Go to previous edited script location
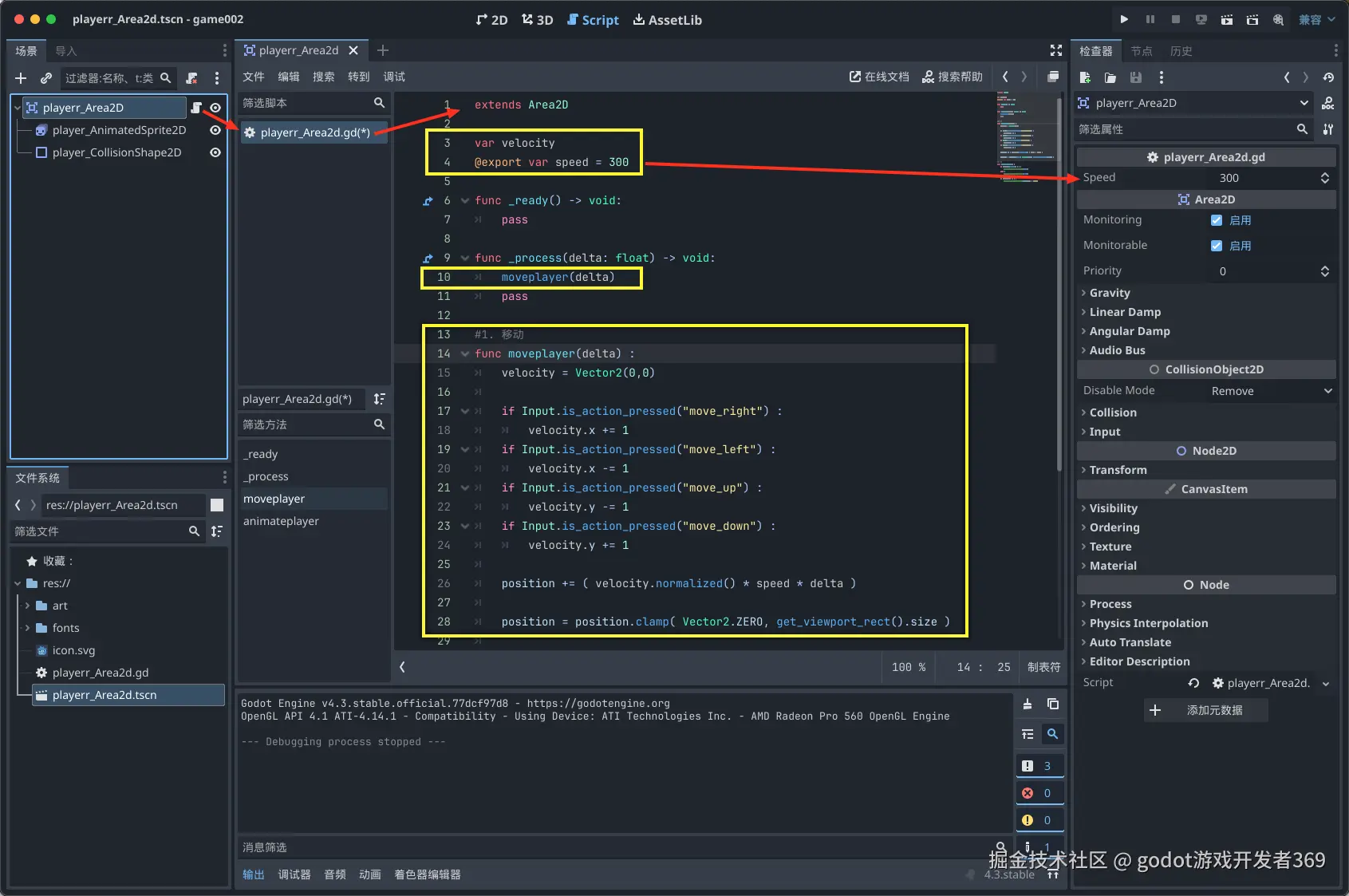The image size is (1349, 896). (x=1005, y=77)
